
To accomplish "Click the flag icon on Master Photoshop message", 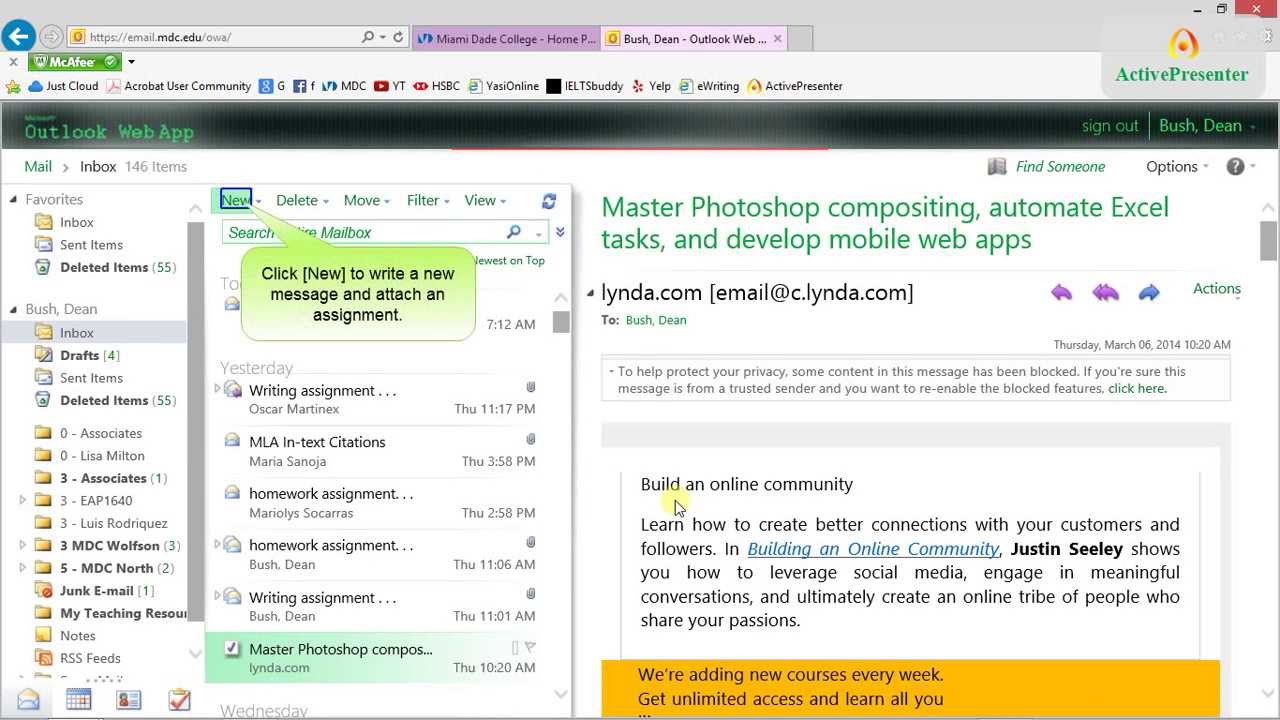I will (530, 647).
